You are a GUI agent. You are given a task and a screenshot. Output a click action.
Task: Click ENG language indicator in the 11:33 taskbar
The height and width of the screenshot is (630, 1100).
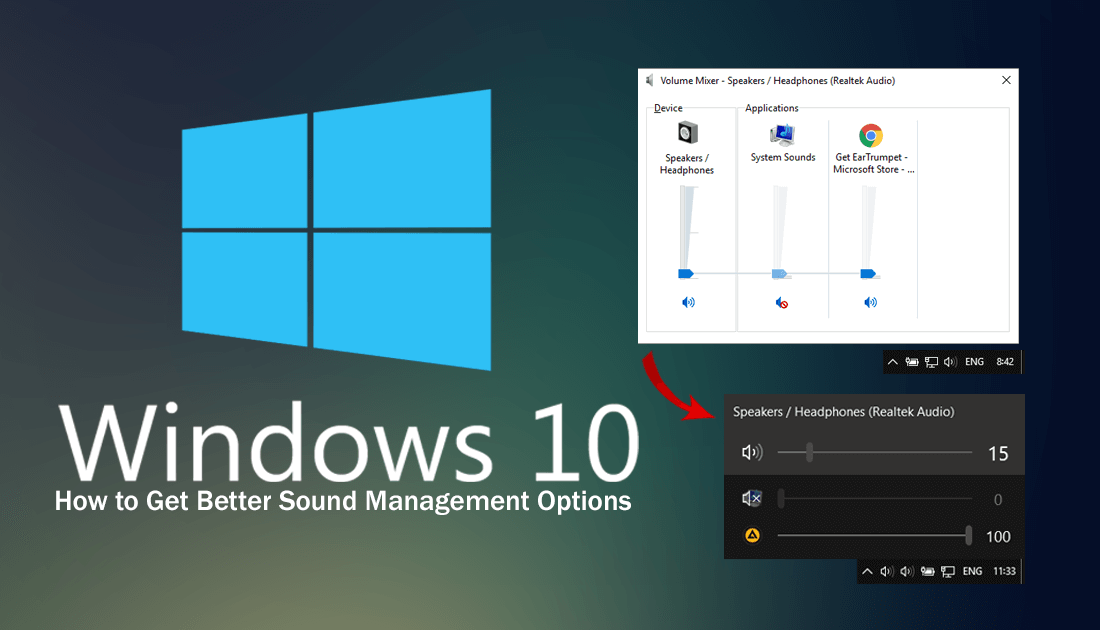pos(972,571)
